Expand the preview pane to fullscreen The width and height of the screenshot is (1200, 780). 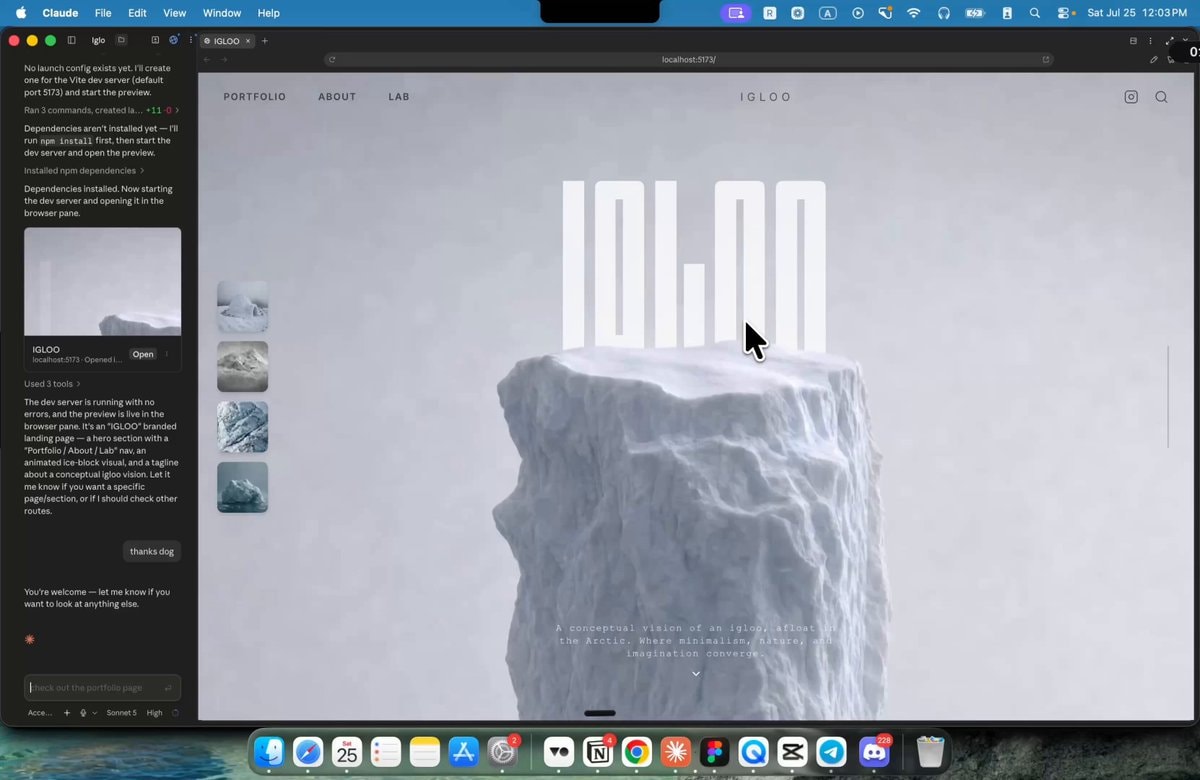coord(1170,41)
